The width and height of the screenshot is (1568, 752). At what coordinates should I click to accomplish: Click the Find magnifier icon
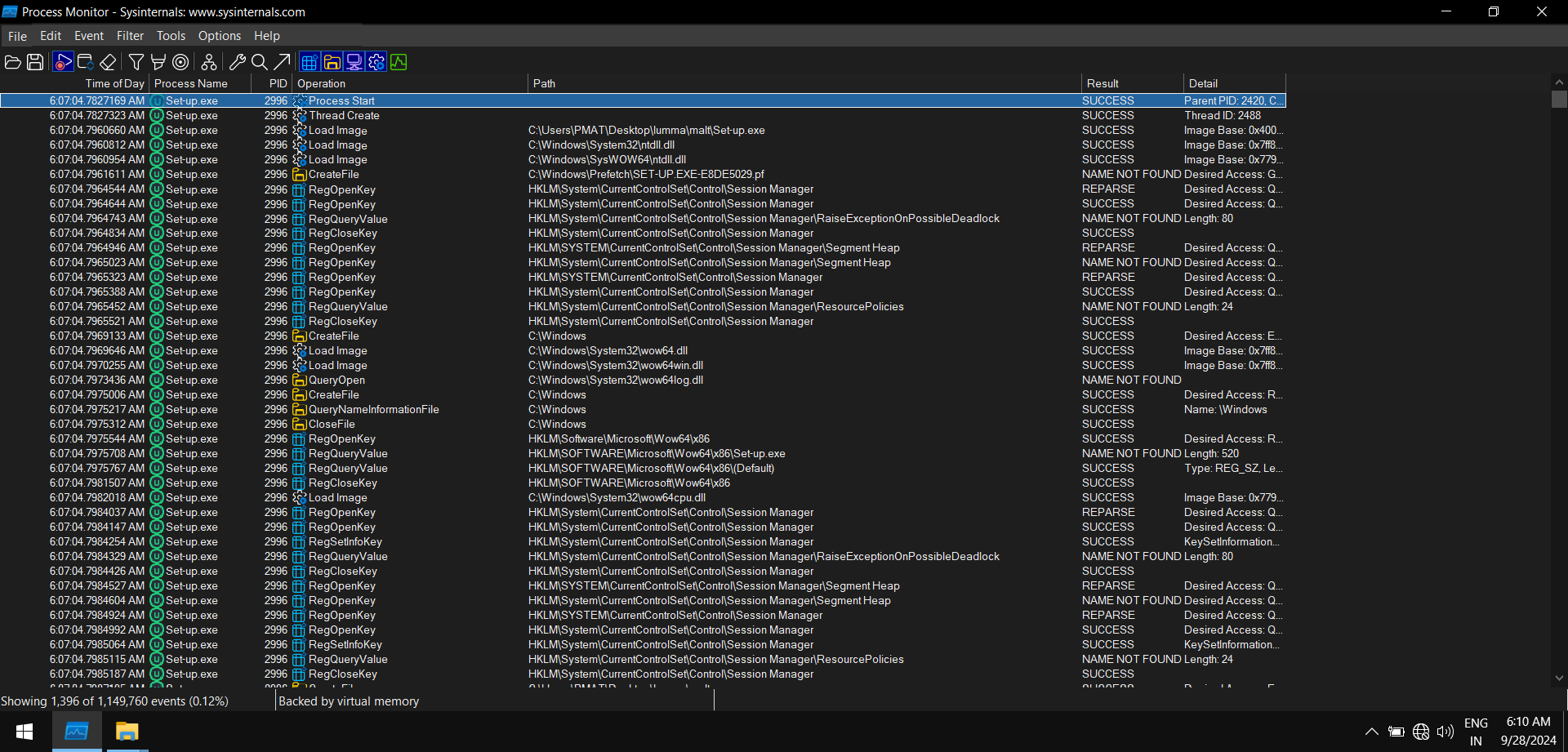[260, 62]
